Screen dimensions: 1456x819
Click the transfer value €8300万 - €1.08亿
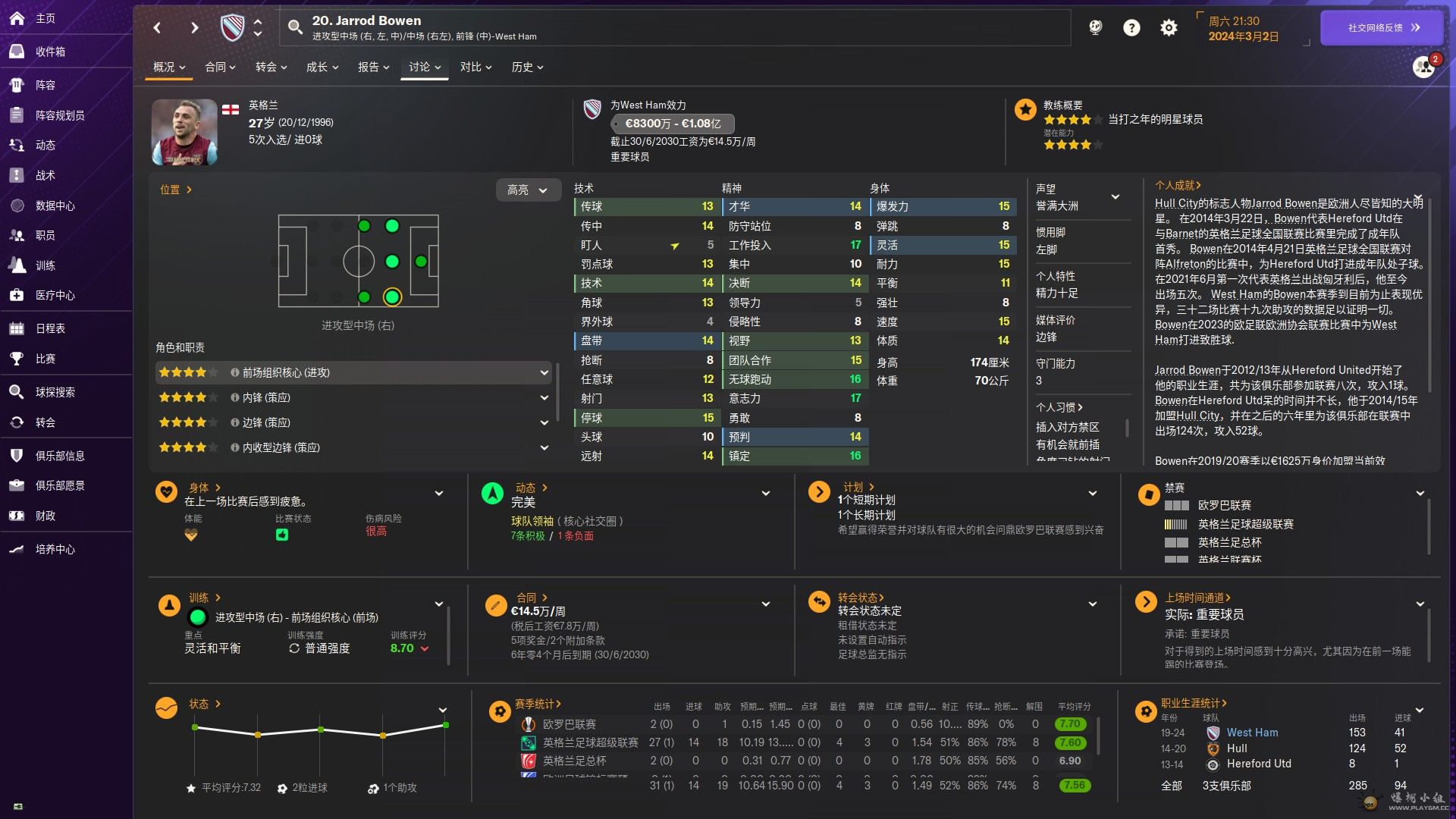[x=673, y=124]
